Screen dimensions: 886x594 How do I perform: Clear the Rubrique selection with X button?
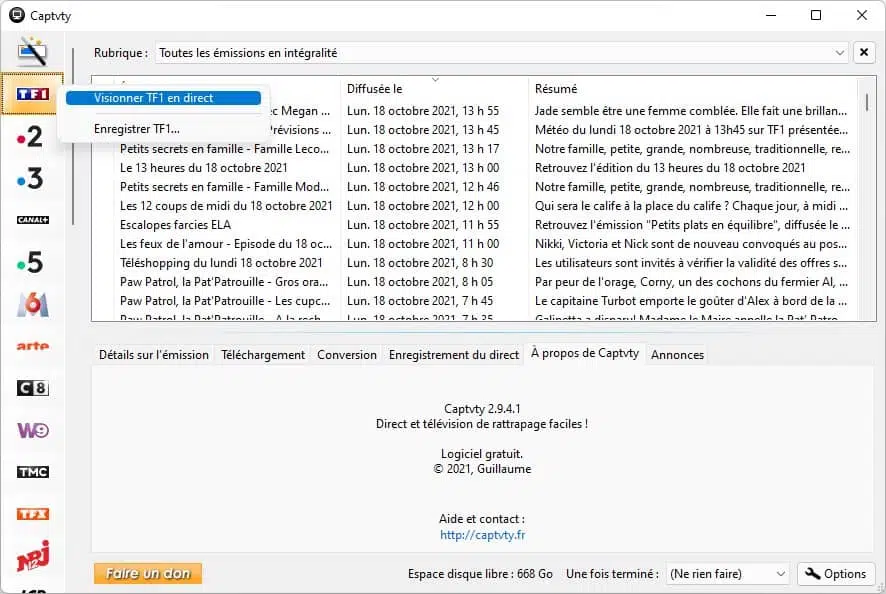click(x=864, y=53)
